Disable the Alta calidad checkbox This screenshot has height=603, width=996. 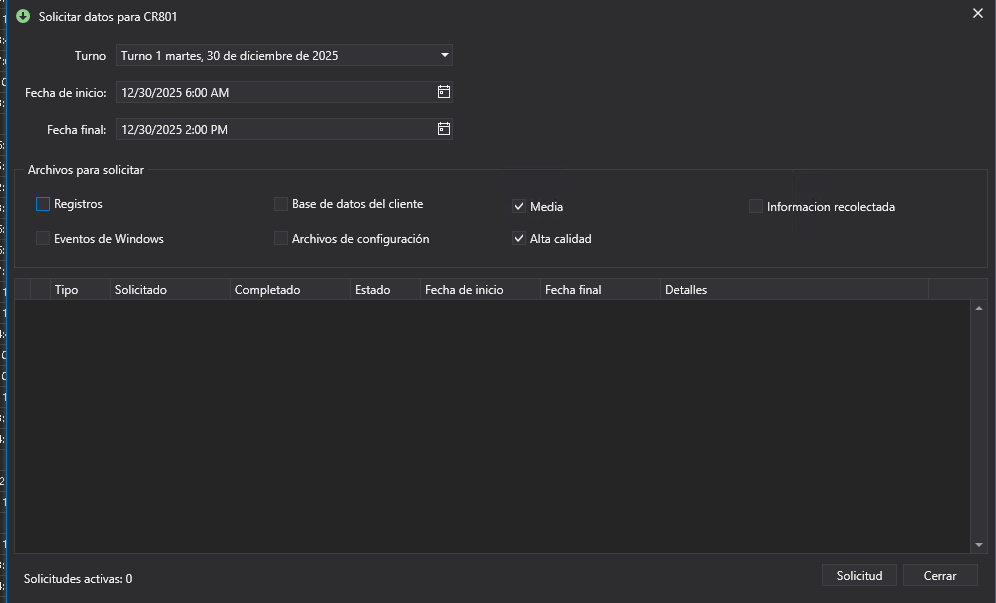pyautogui.click(x=519, y=239)
